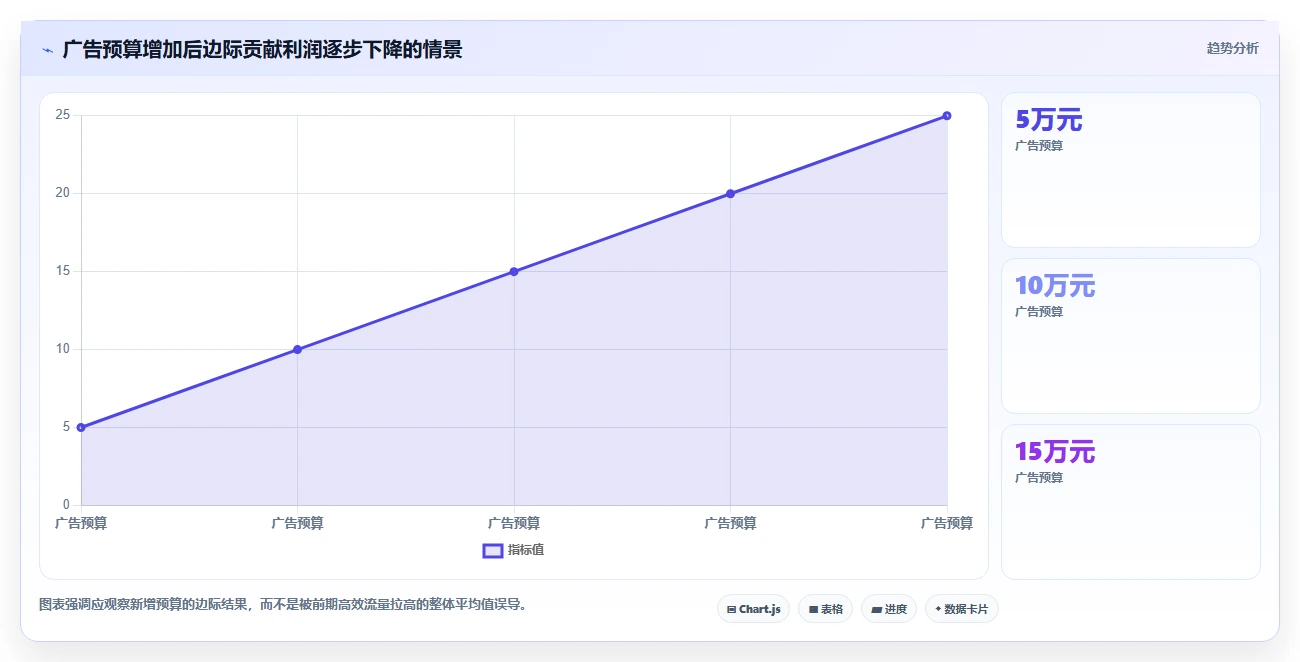
Task: Select the 5万元 card value
Action: pyautogui.click(x=1048, y=120)
